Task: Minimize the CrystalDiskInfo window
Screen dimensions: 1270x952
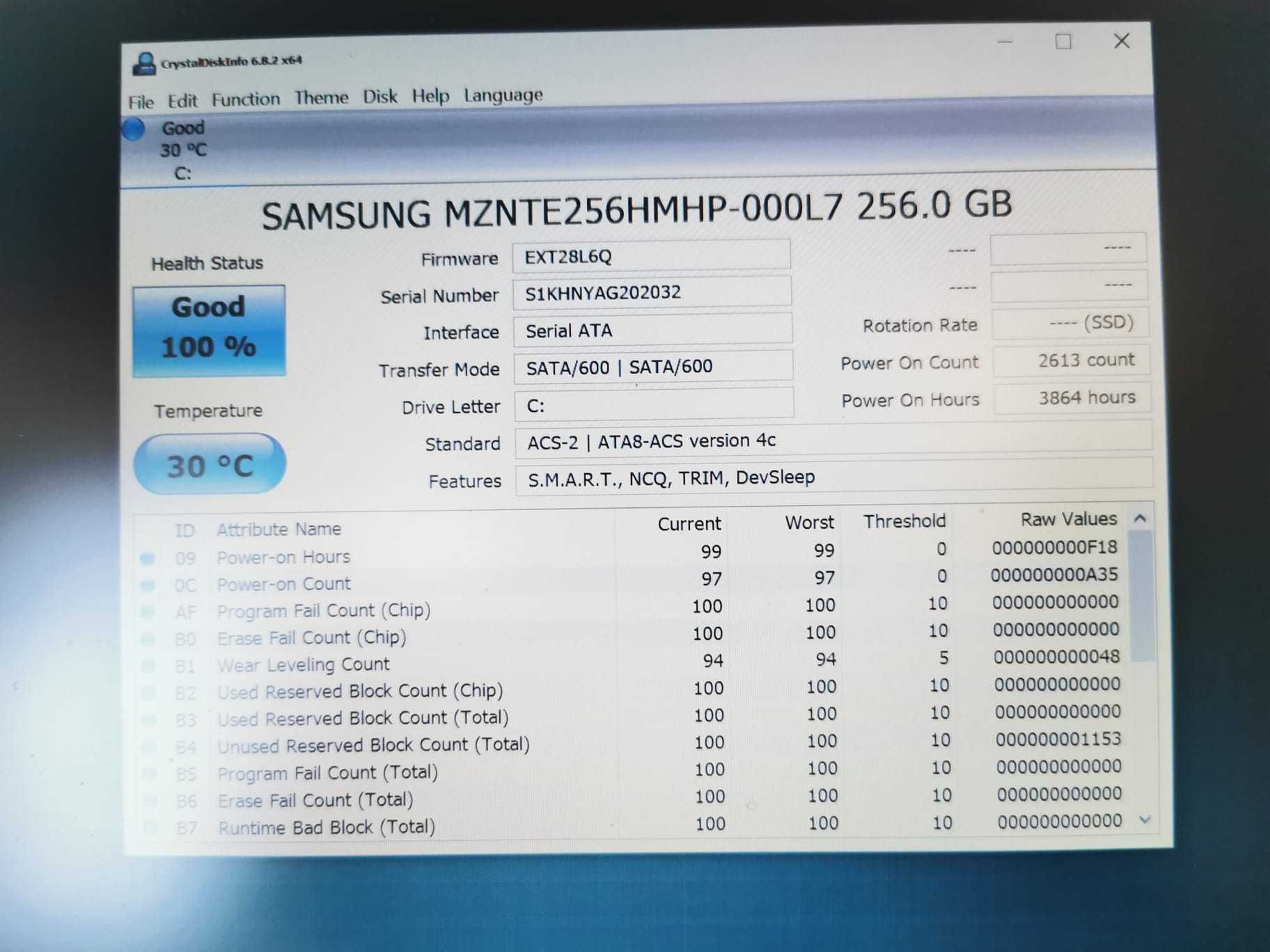Action: pos(1005,42)
